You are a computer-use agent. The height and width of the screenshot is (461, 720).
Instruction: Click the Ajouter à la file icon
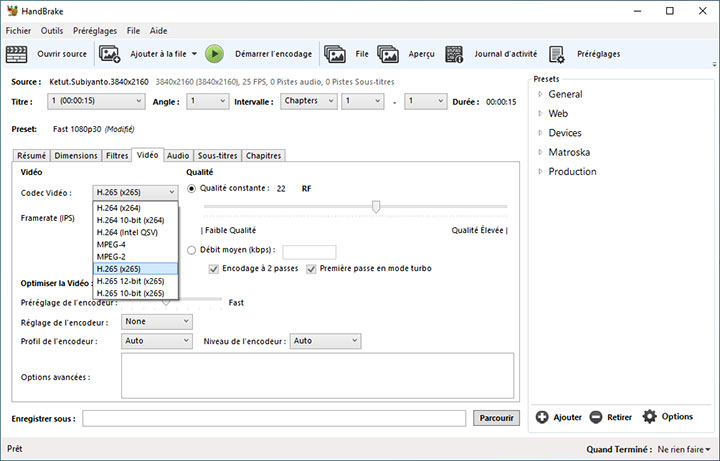point(110,54)
